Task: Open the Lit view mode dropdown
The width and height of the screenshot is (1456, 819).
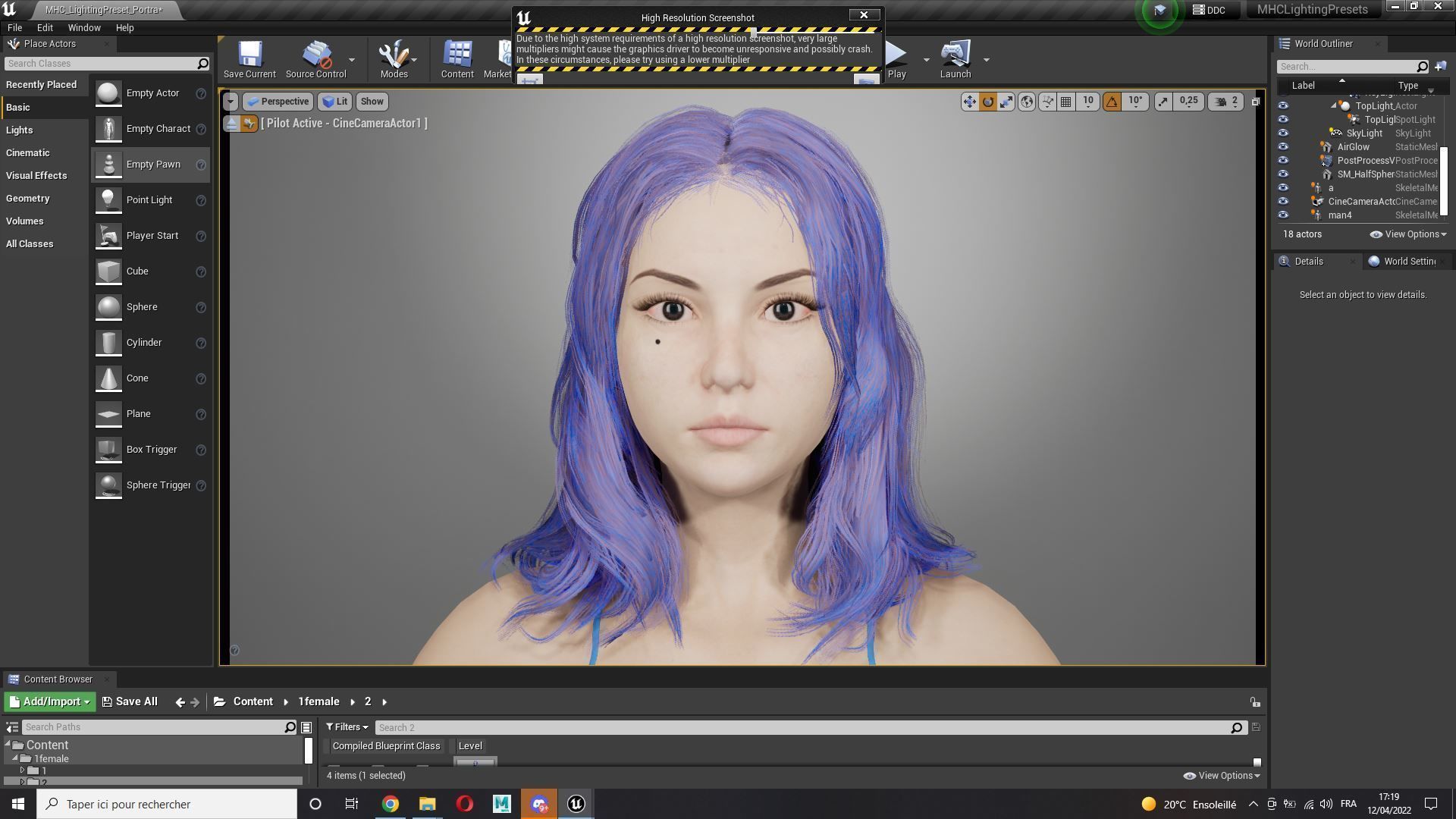Action: click(x=334, y=102)
